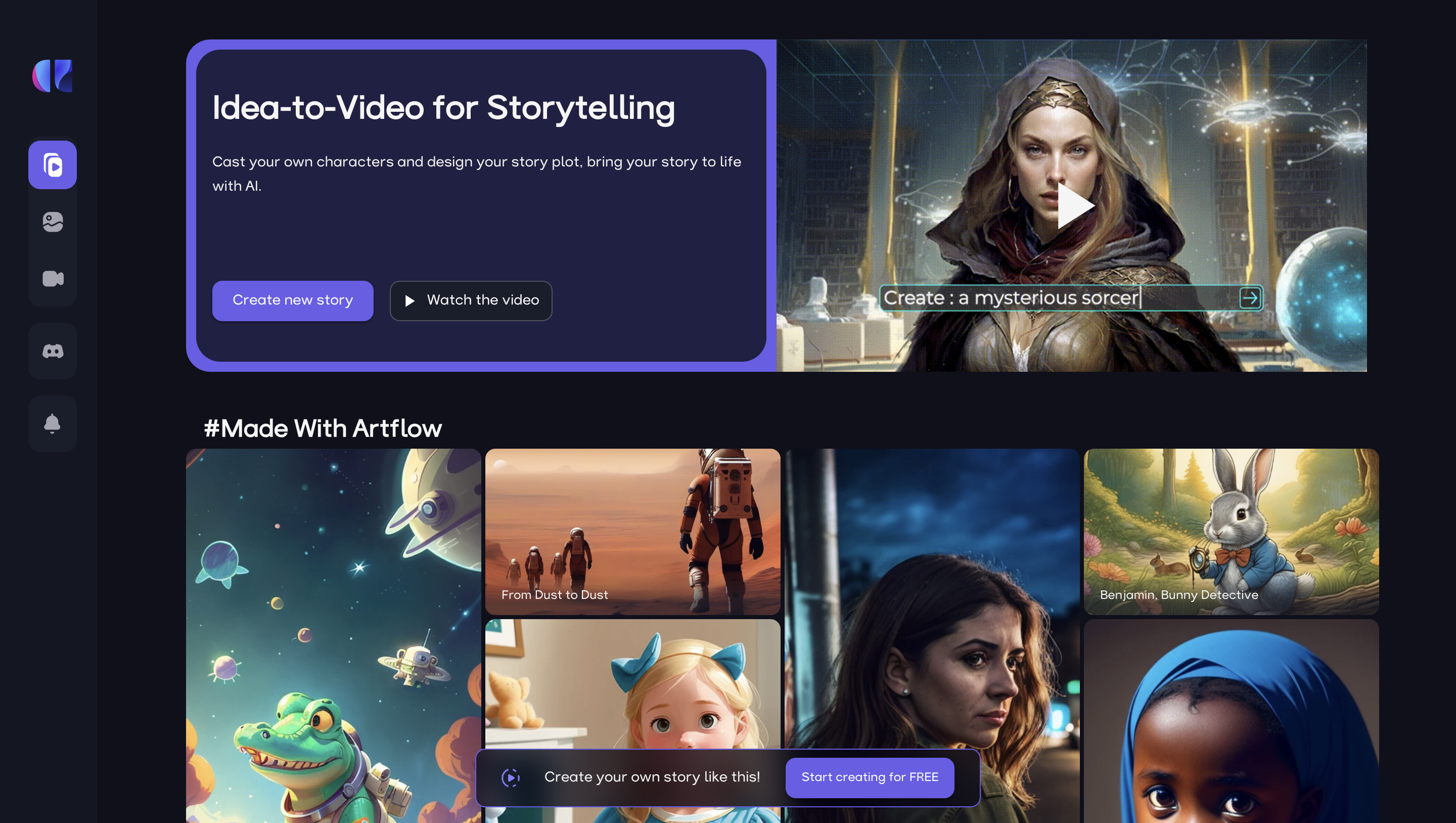Image resolution: width=1456 pixels, height=823 pixels.
Task: Open the girl in blue headscarf thumbnail
Action: [x=1231, y=721]
